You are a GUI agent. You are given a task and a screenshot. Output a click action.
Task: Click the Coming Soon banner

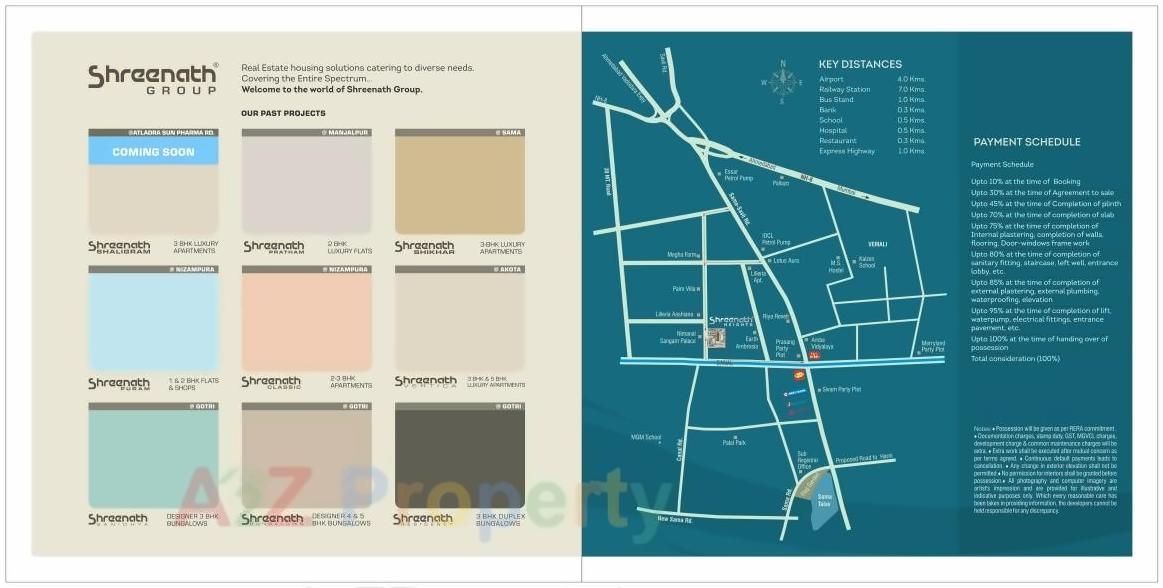[153, 152]
